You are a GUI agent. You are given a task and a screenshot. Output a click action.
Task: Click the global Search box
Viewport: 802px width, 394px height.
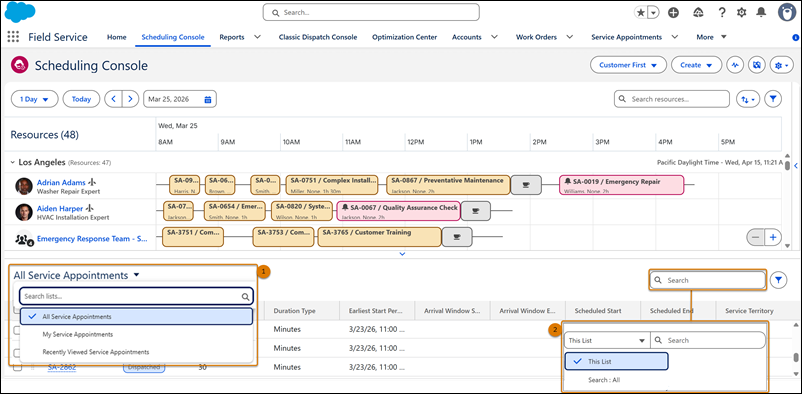[x=371, y=12]
